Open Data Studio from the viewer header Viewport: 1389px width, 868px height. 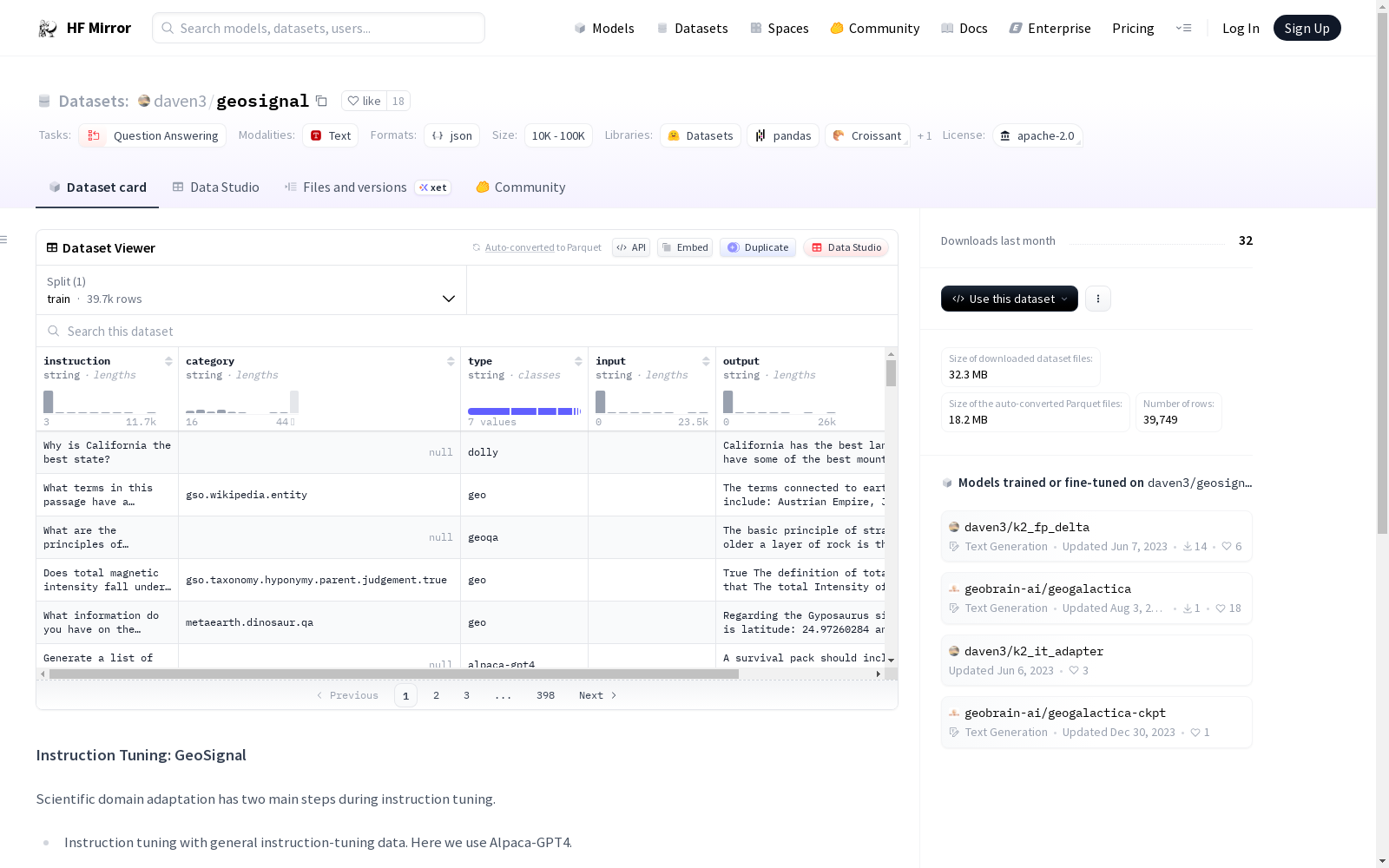coord(846,247)
